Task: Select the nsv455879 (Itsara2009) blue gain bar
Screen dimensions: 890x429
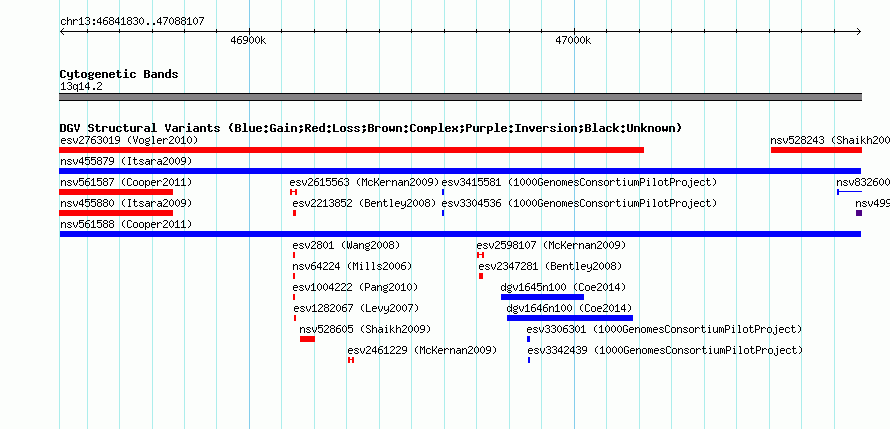Action: tap(460, 171)
